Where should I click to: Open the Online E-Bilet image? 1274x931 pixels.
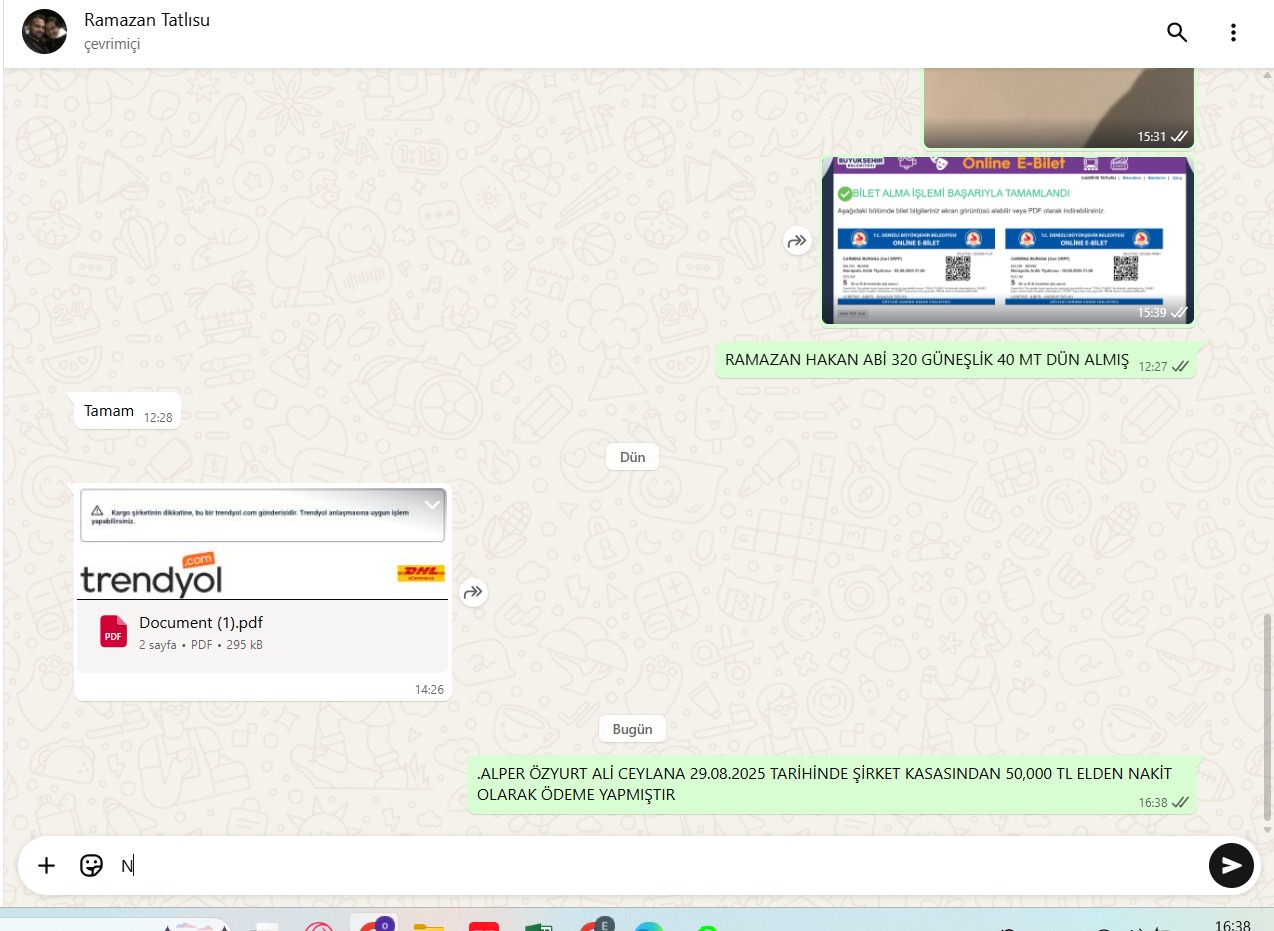pos(1007,241)
